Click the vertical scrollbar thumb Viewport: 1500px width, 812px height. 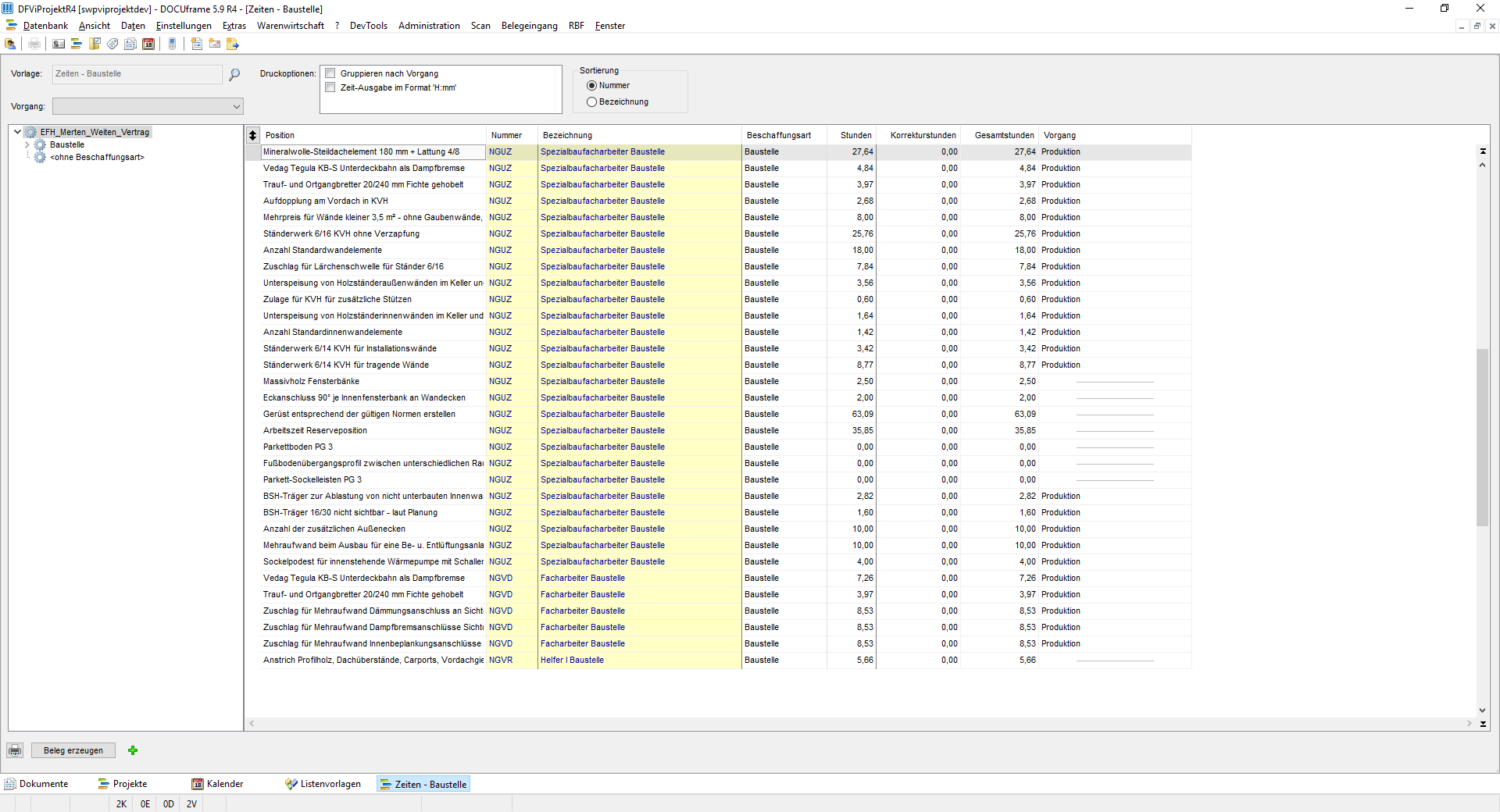[x=1482, y=437]
